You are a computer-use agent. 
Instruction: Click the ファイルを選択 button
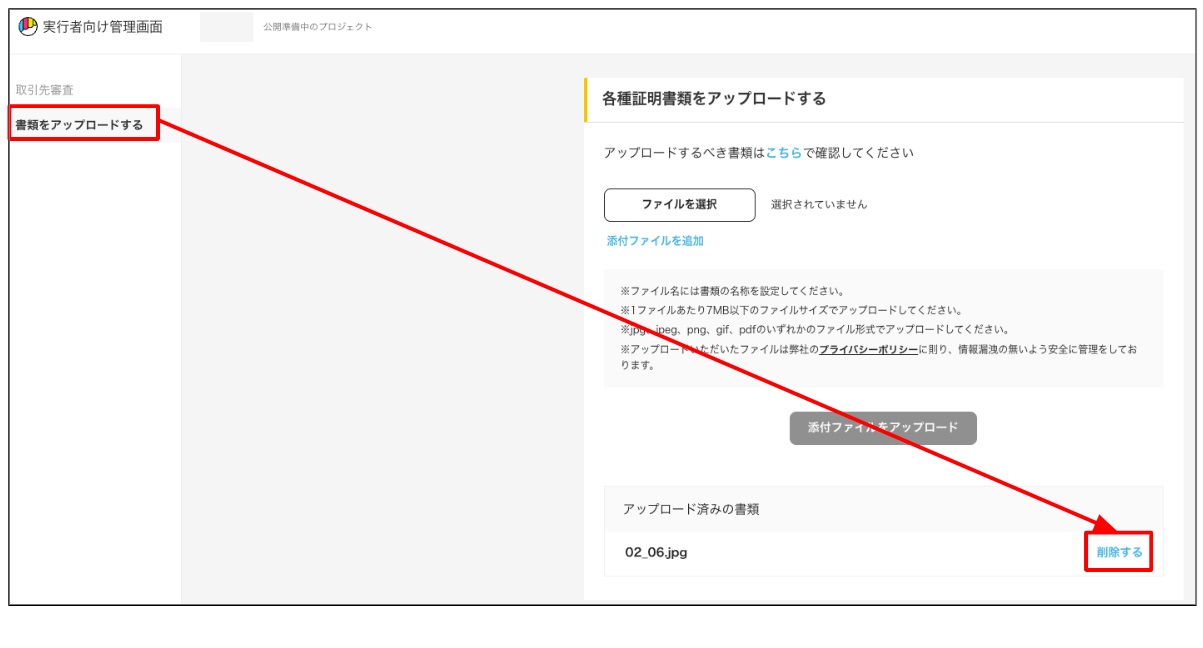click(679, 204)
